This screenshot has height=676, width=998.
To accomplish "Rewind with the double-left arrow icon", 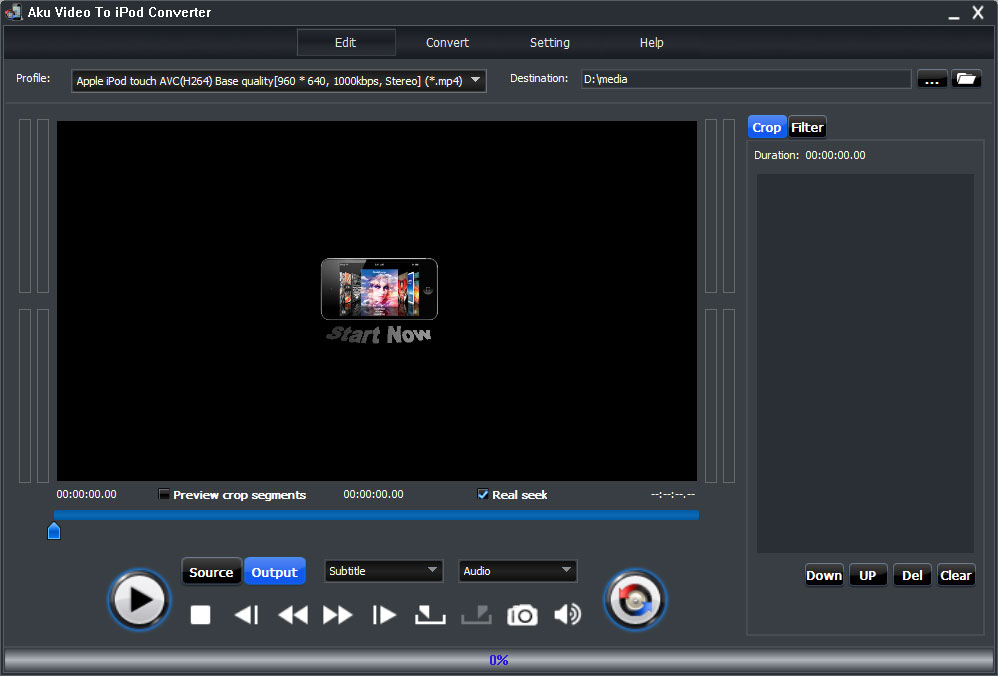I will coord(292,615).
